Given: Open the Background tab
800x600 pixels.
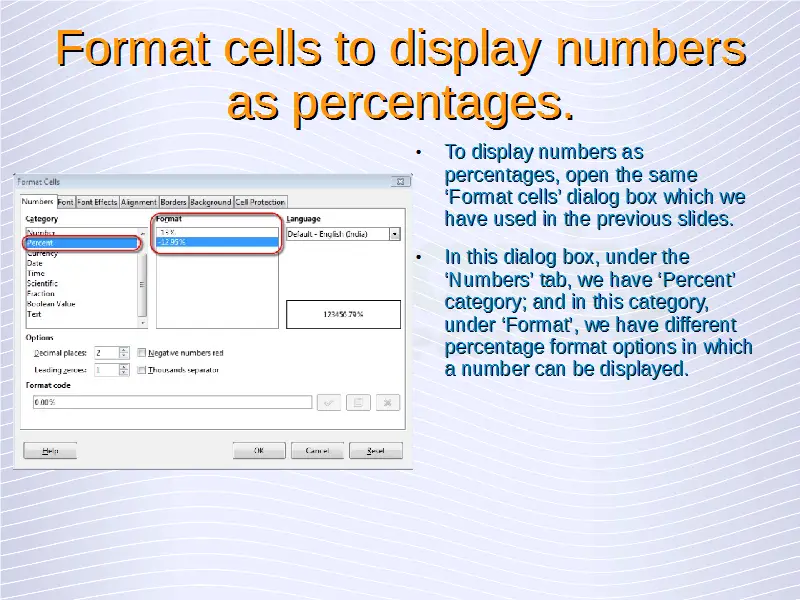Looking at the screenshot, I should click(211, 202).
